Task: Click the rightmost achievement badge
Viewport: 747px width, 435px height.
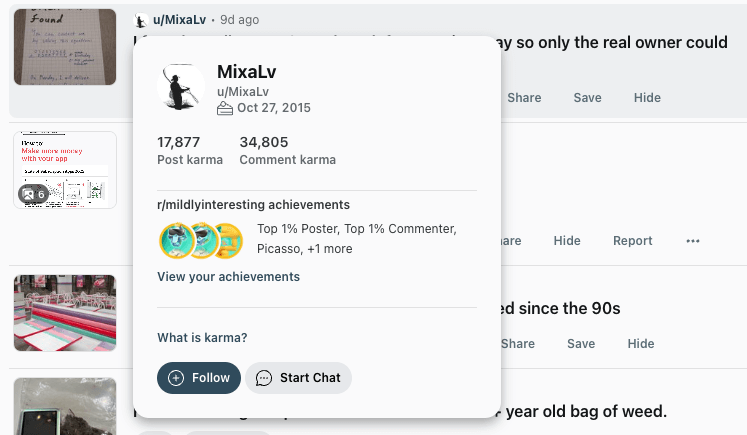Action: click(228, 240)
